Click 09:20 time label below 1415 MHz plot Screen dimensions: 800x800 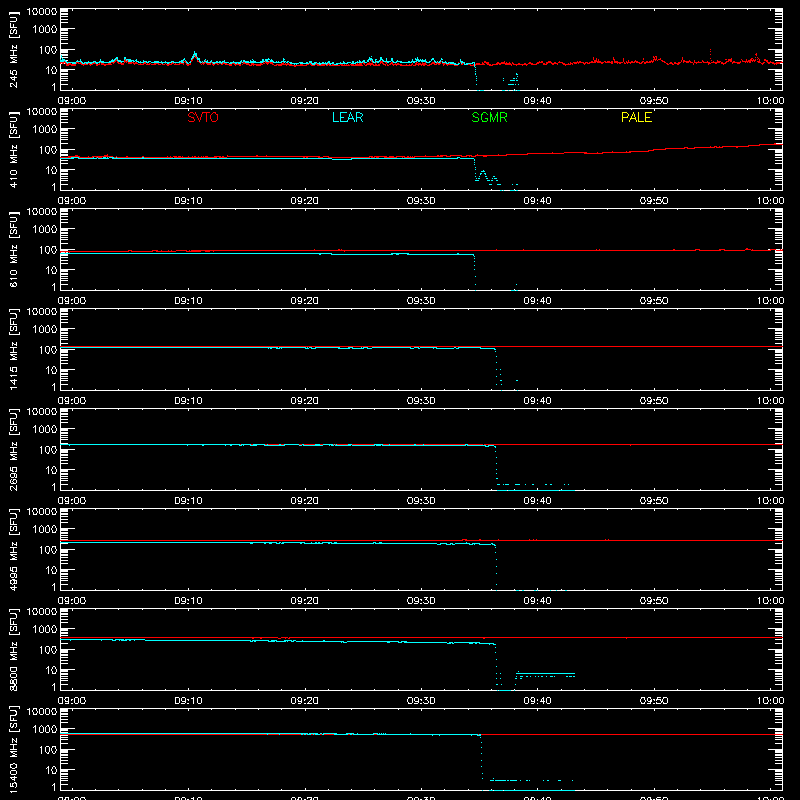(305, 401)
